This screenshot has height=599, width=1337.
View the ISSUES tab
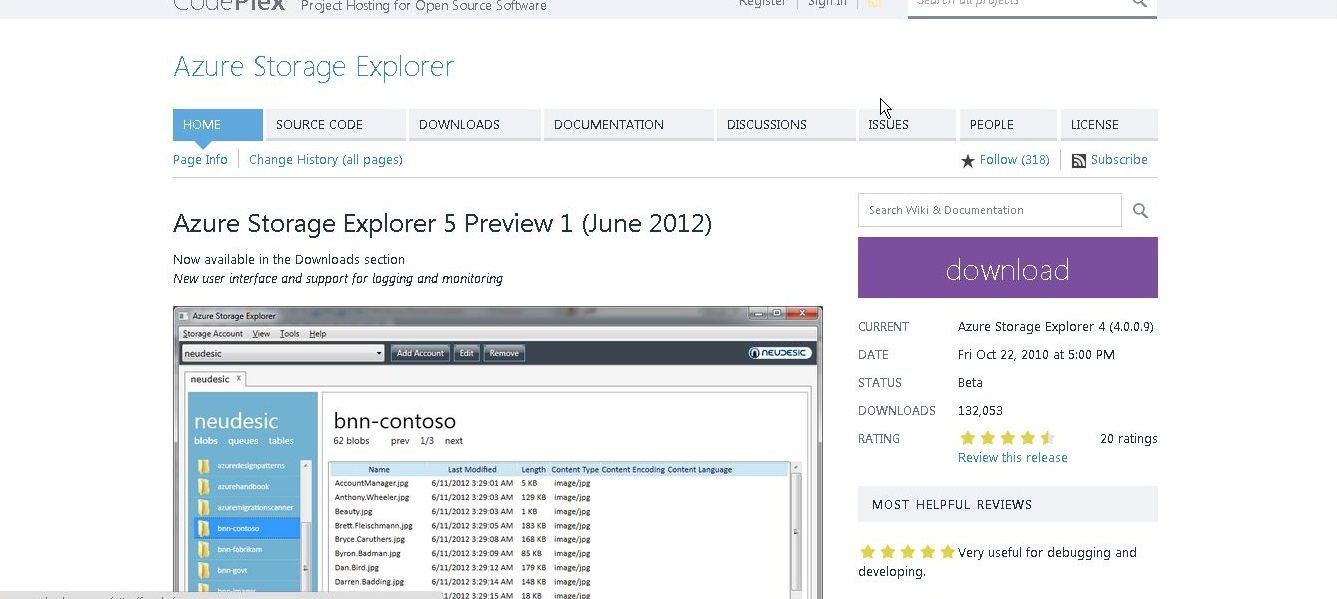coord(907,125)
